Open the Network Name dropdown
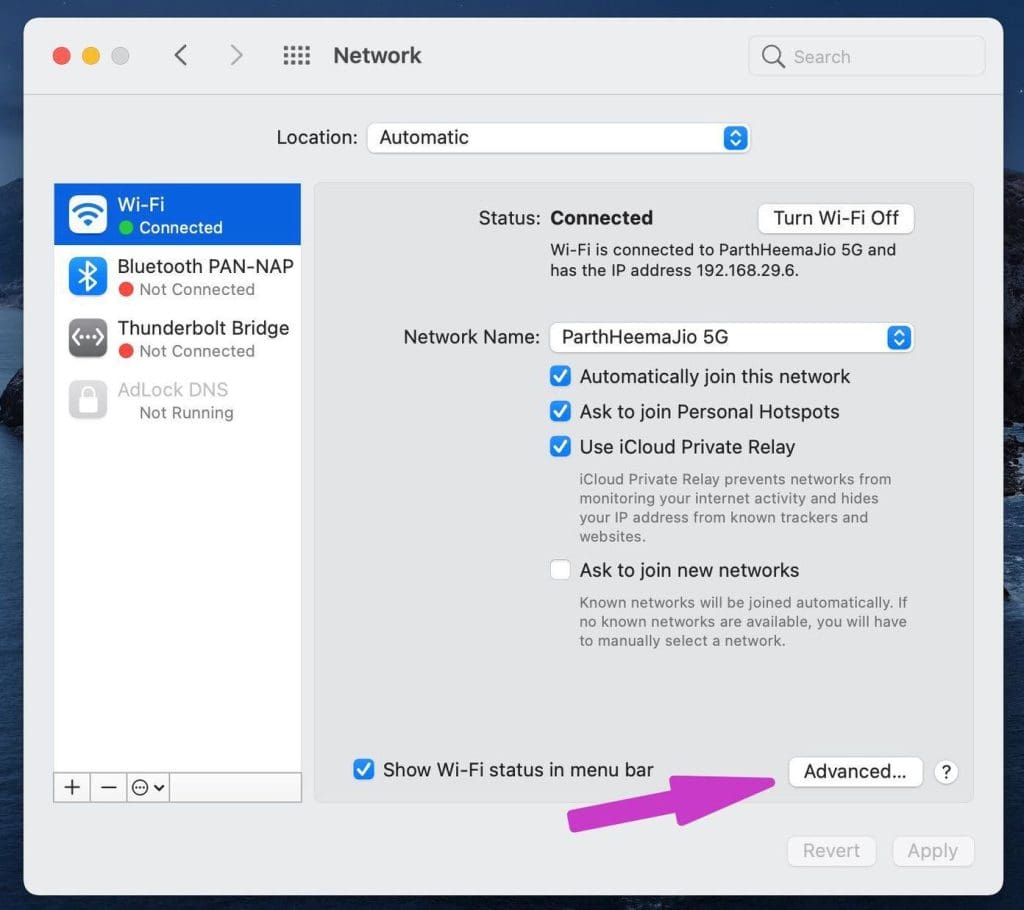The height and width of the screenshot is (910, 1024). pos(731,338)
